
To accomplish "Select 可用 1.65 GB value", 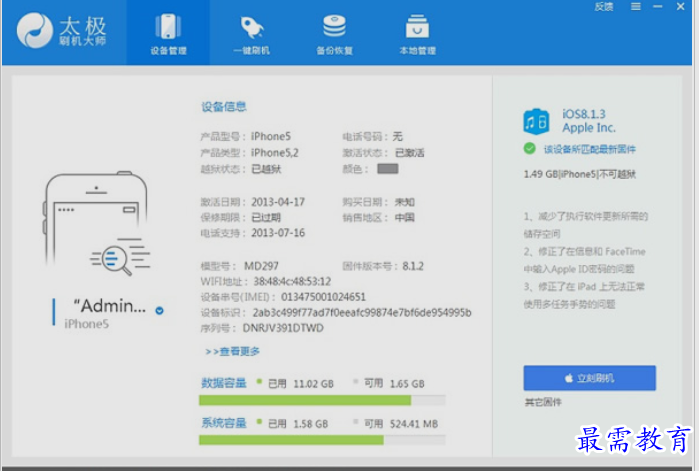I will 395,383.
